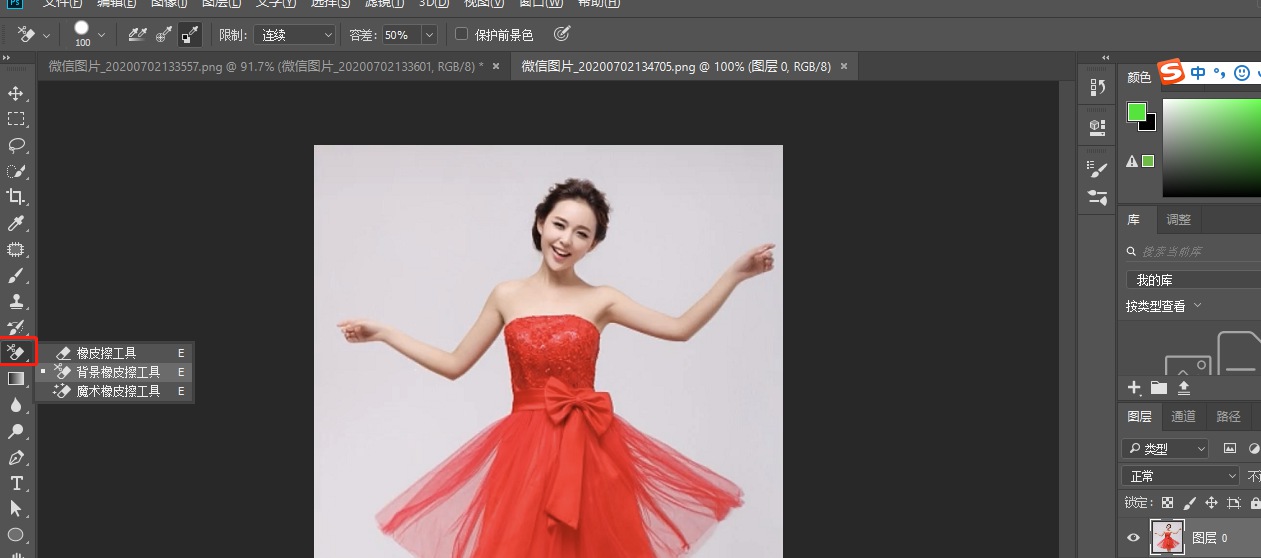Select the Lasso tool
Image resolution: width=1261 pixels, height=558 pixels.
[16, 145]
